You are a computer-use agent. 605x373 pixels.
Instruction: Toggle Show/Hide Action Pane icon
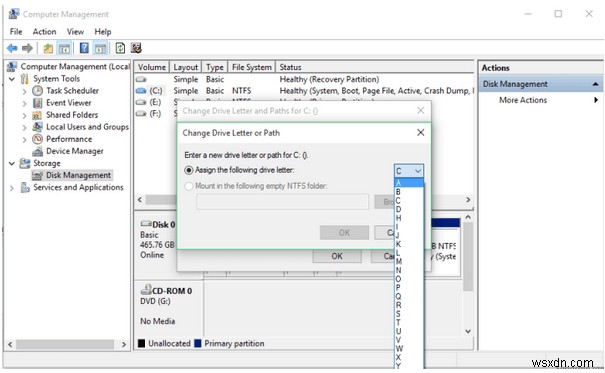point(100,48)
